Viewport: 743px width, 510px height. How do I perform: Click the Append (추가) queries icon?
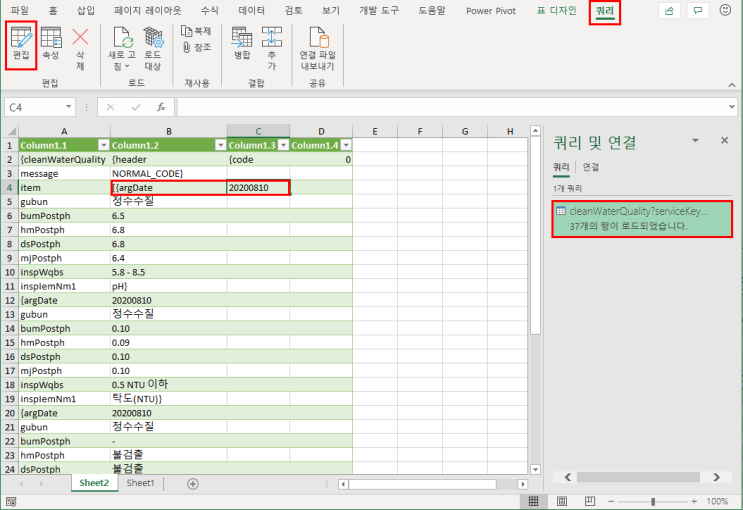(x=272, y=48)
